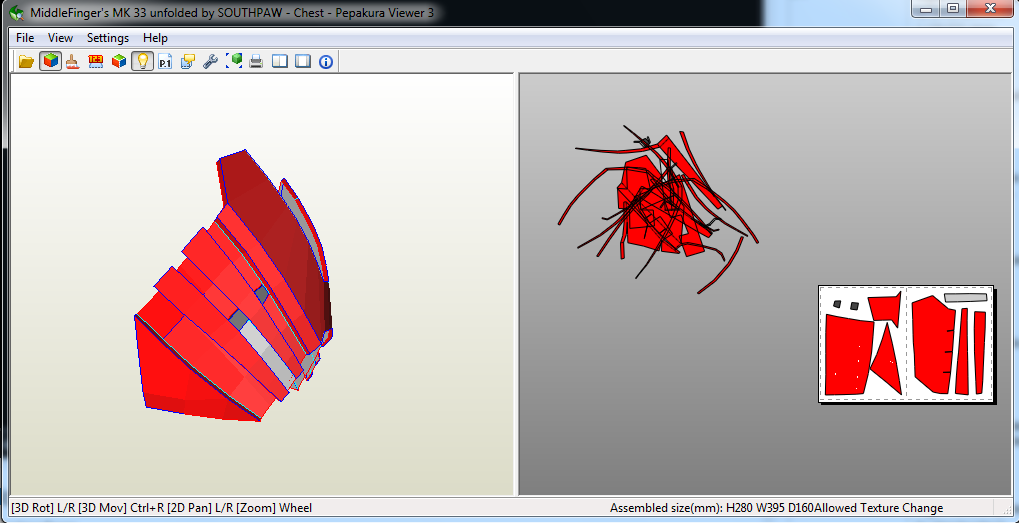The image size is (1019, 523).
Task: Close the Pepakura Viewer window
Action: (991, 9)
